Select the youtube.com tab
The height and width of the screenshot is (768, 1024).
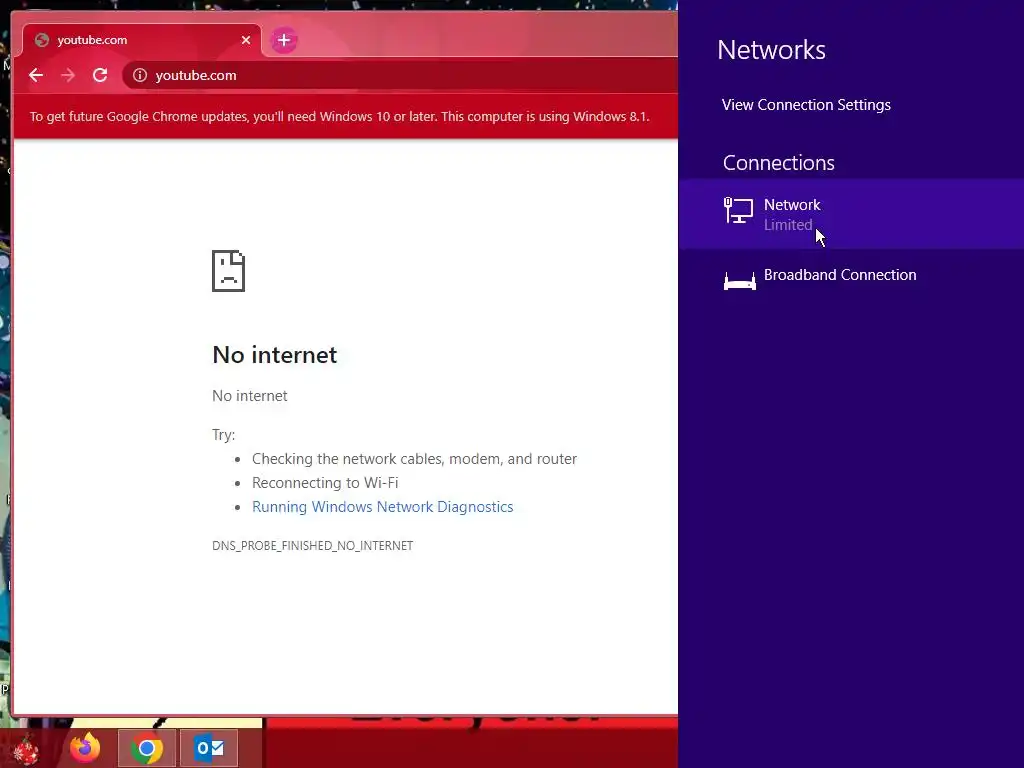coord(142,40)
